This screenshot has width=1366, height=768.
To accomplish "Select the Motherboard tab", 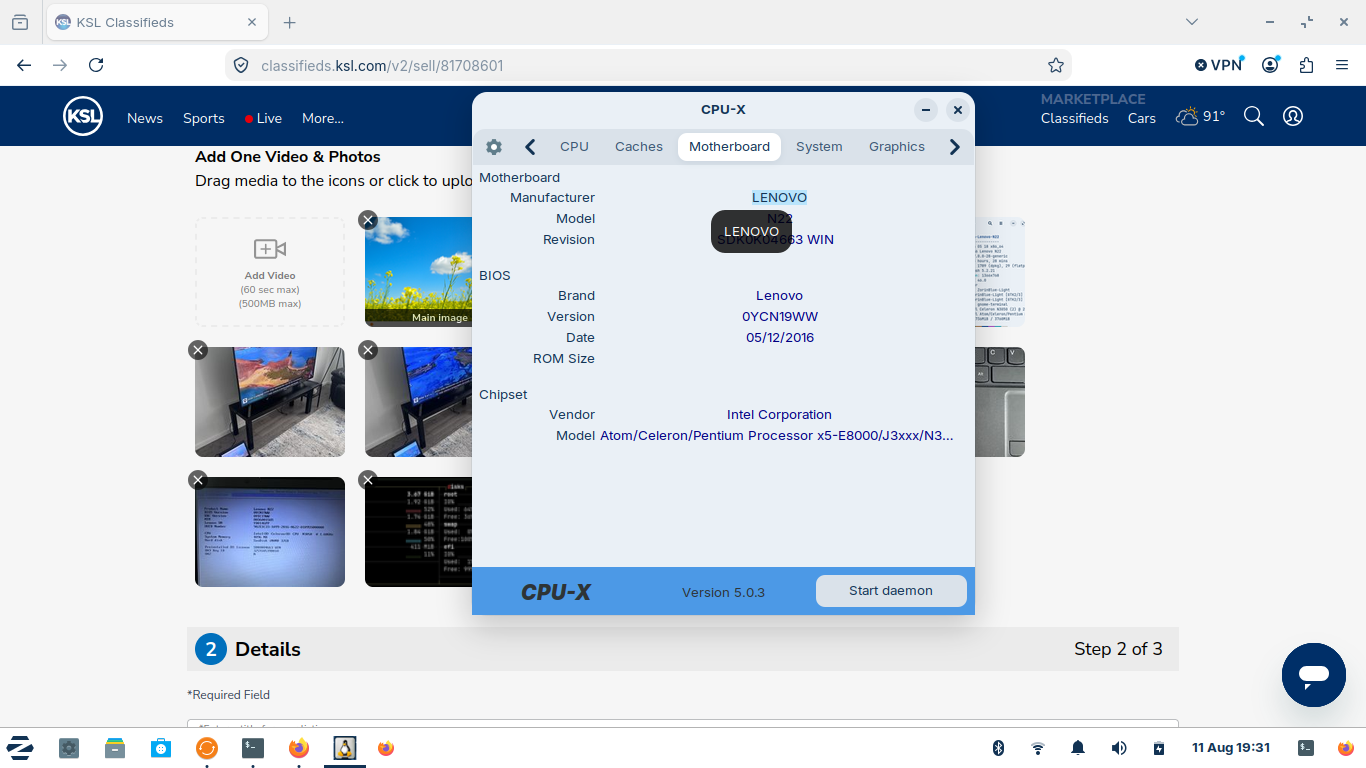I will click(x=730, y=147).
